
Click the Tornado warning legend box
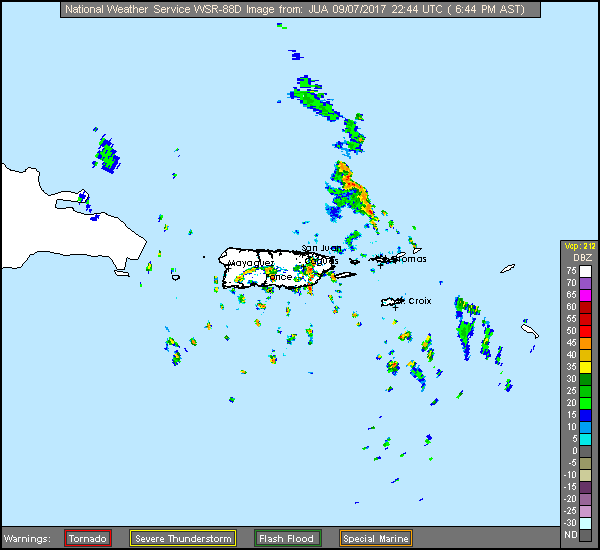click(88, 538)
